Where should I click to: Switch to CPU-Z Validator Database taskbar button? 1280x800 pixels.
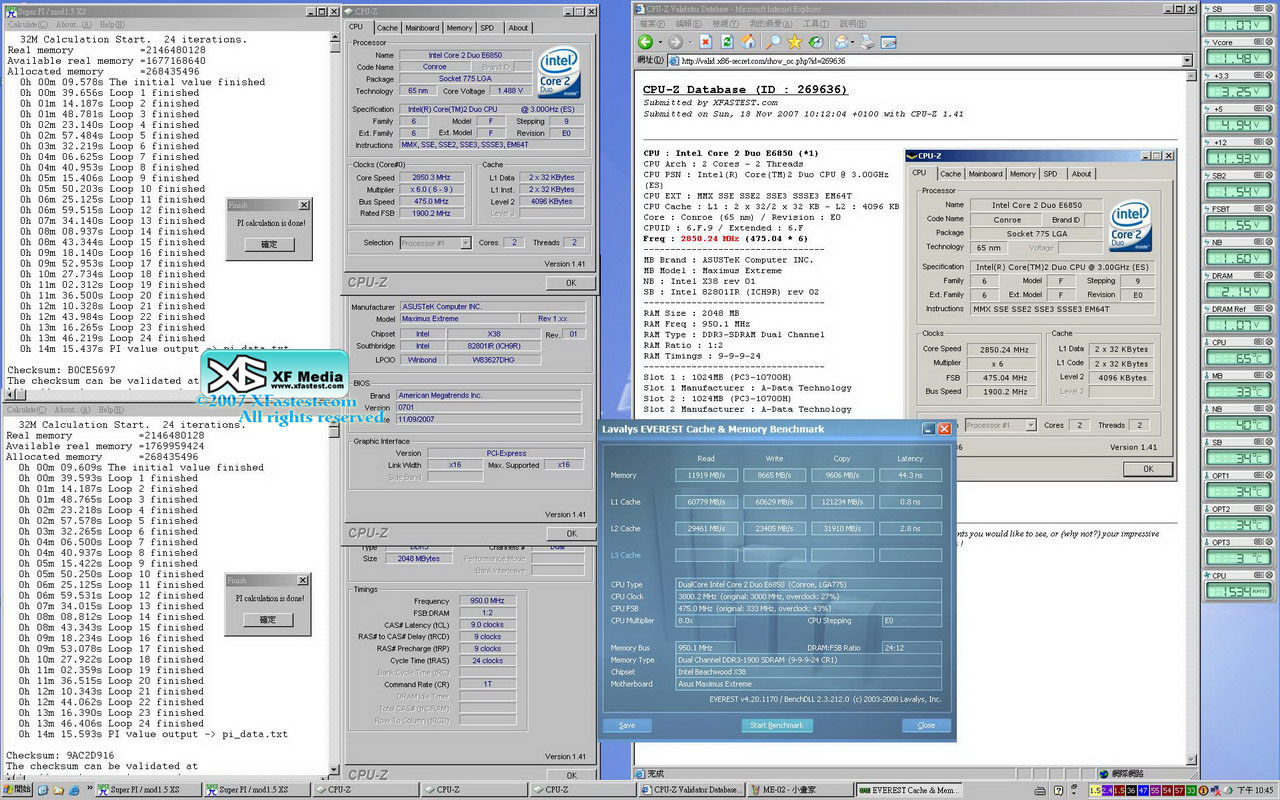(692, 790)
